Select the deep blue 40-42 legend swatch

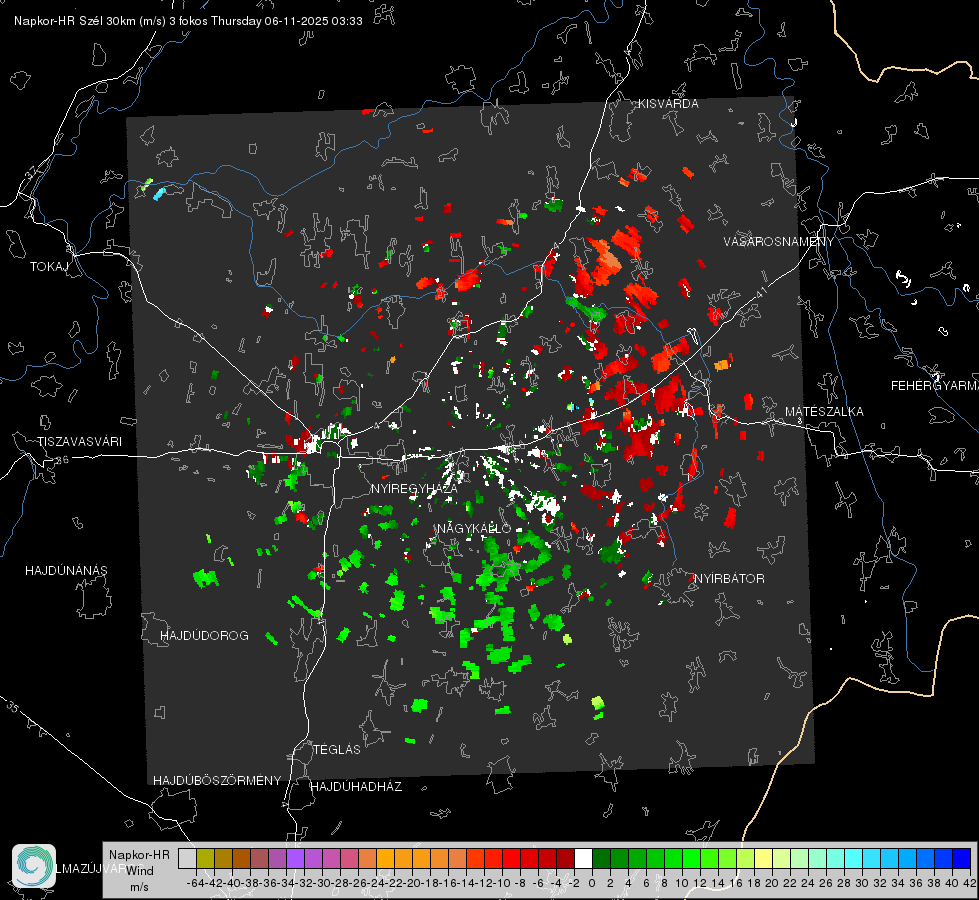point(962,858)
